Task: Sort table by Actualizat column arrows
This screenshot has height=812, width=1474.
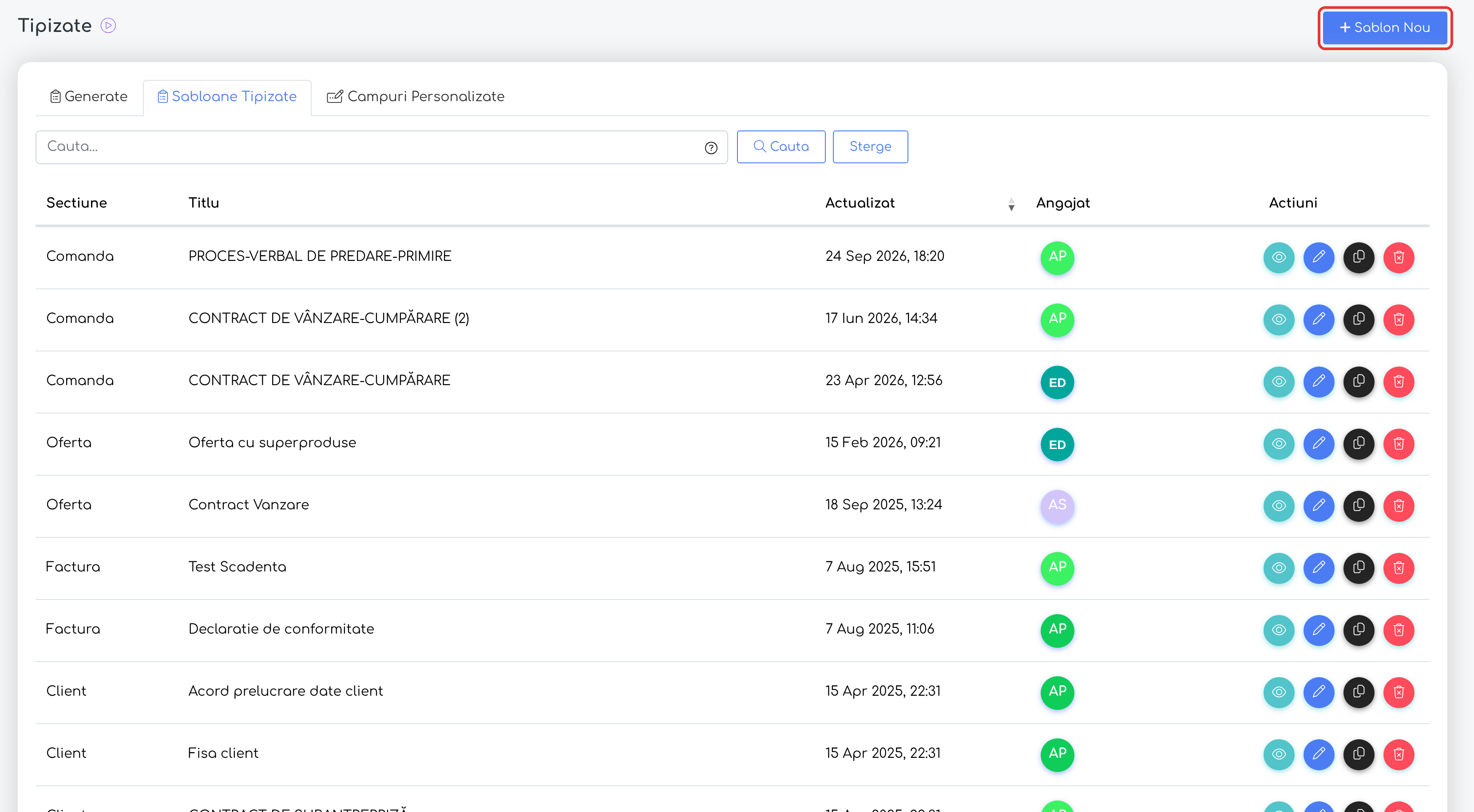Action: (1011, 205)
